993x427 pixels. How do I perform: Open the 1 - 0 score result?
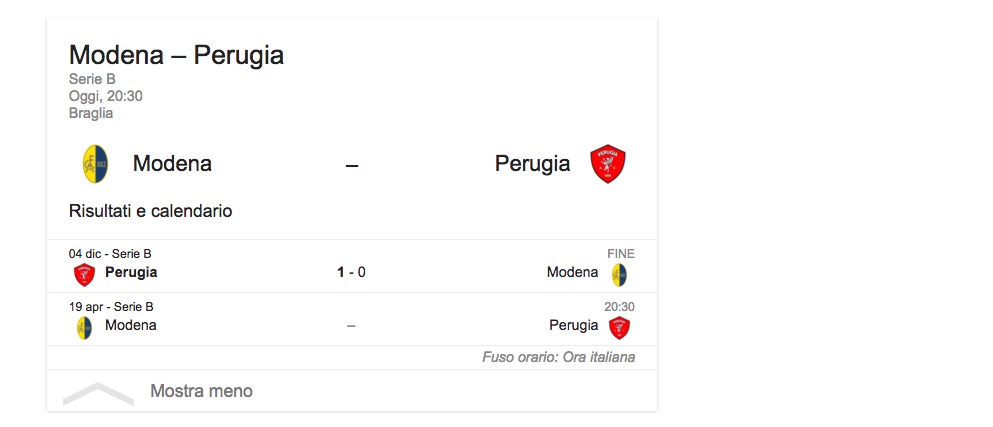(x=351, y=272)
